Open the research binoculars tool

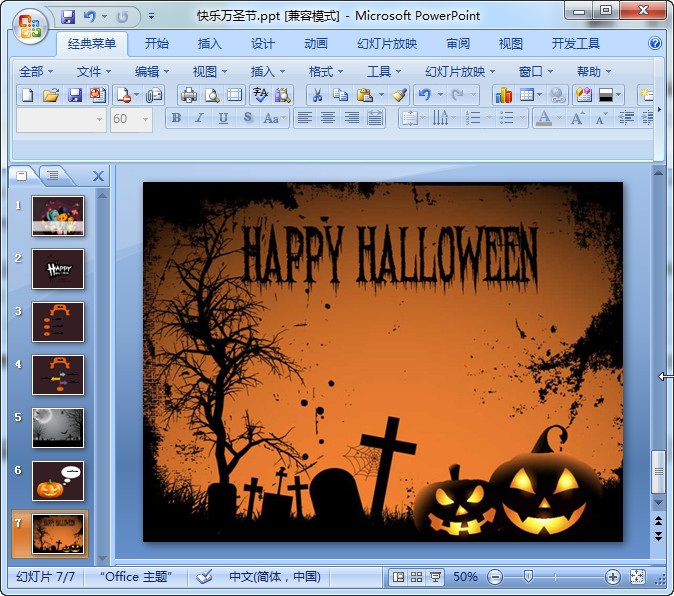pyautogui.click(x=282, y=95)
